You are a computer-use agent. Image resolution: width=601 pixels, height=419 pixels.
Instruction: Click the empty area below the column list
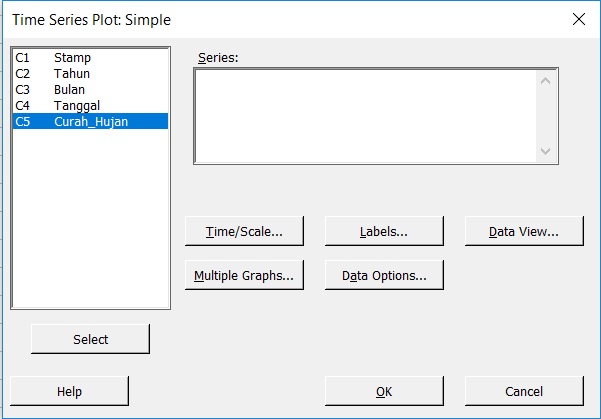coord(90,220)
